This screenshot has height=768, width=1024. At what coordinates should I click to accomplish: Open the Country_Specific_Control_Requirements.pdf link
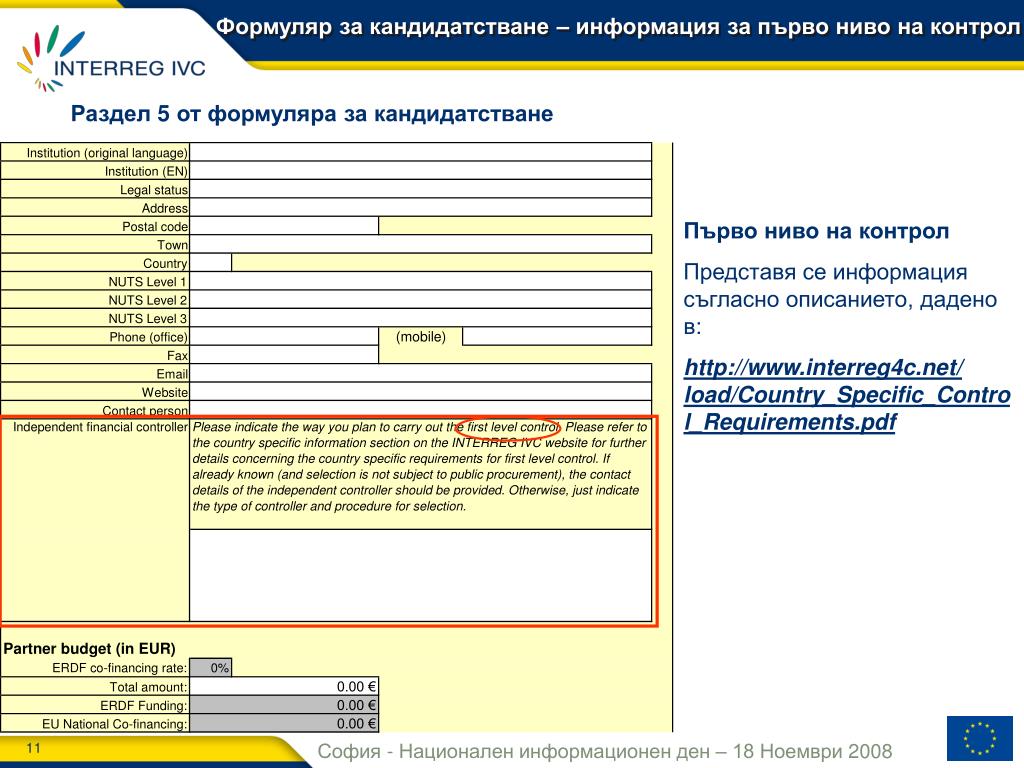click(846, 394)
